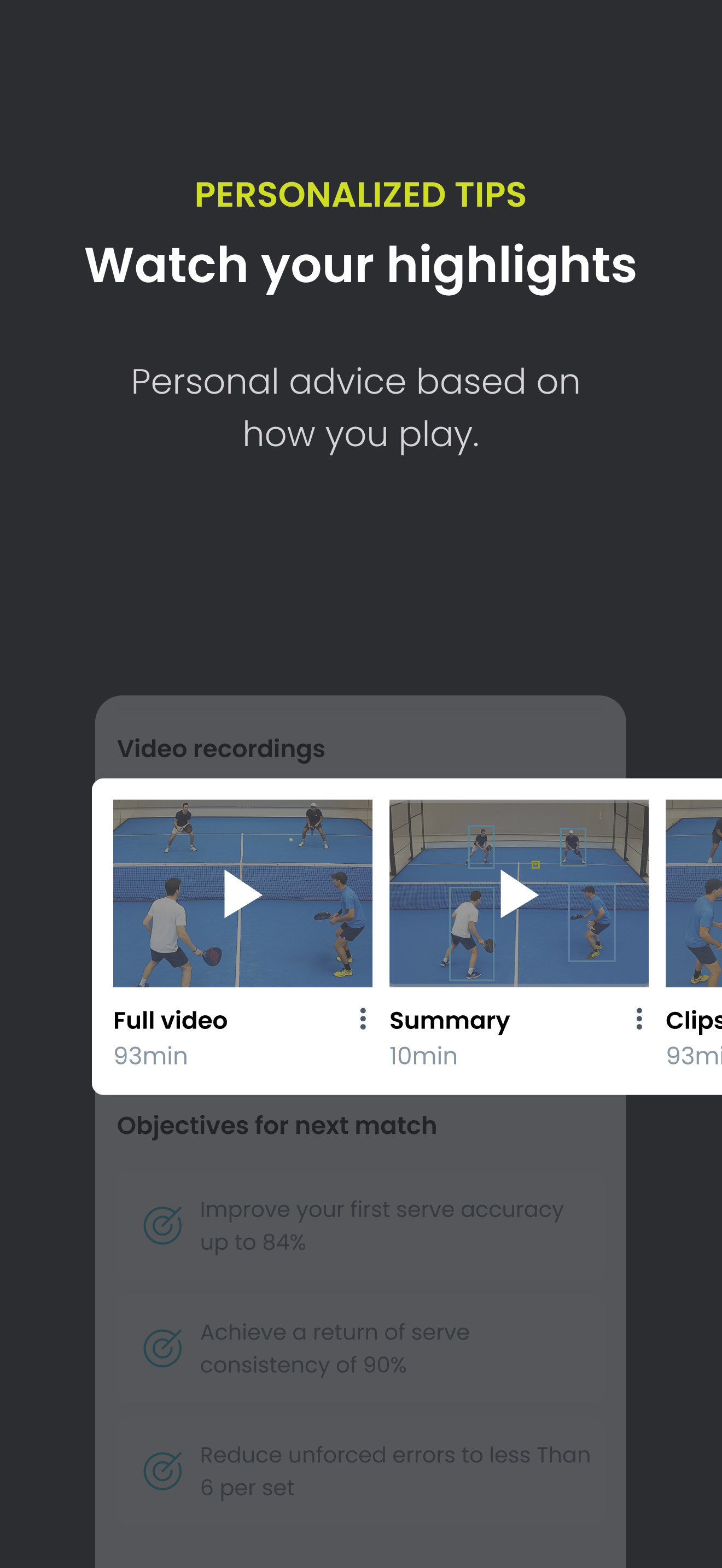The image size is (722, 1568).
Task: Open the Full video three-dot menu
Action: coord(363,1019)
